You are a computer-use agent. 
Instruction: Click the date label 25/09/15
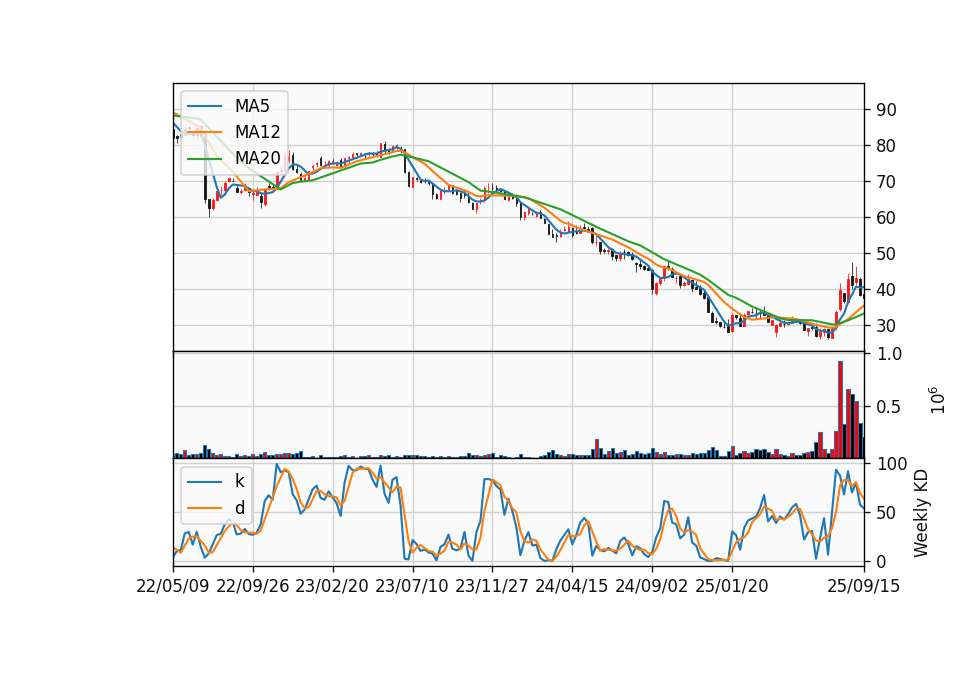click(x=864, y=586)
